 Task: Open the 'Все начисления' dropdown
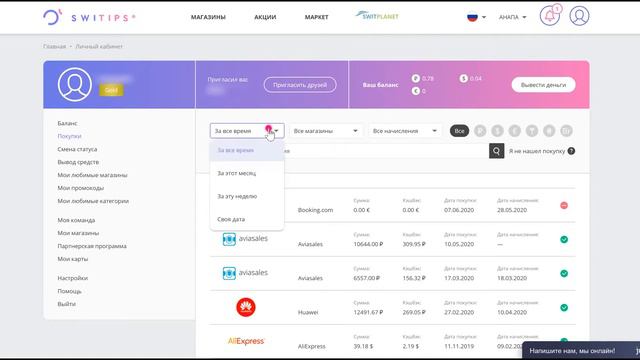pyautogui.click(x=405, y=131)
